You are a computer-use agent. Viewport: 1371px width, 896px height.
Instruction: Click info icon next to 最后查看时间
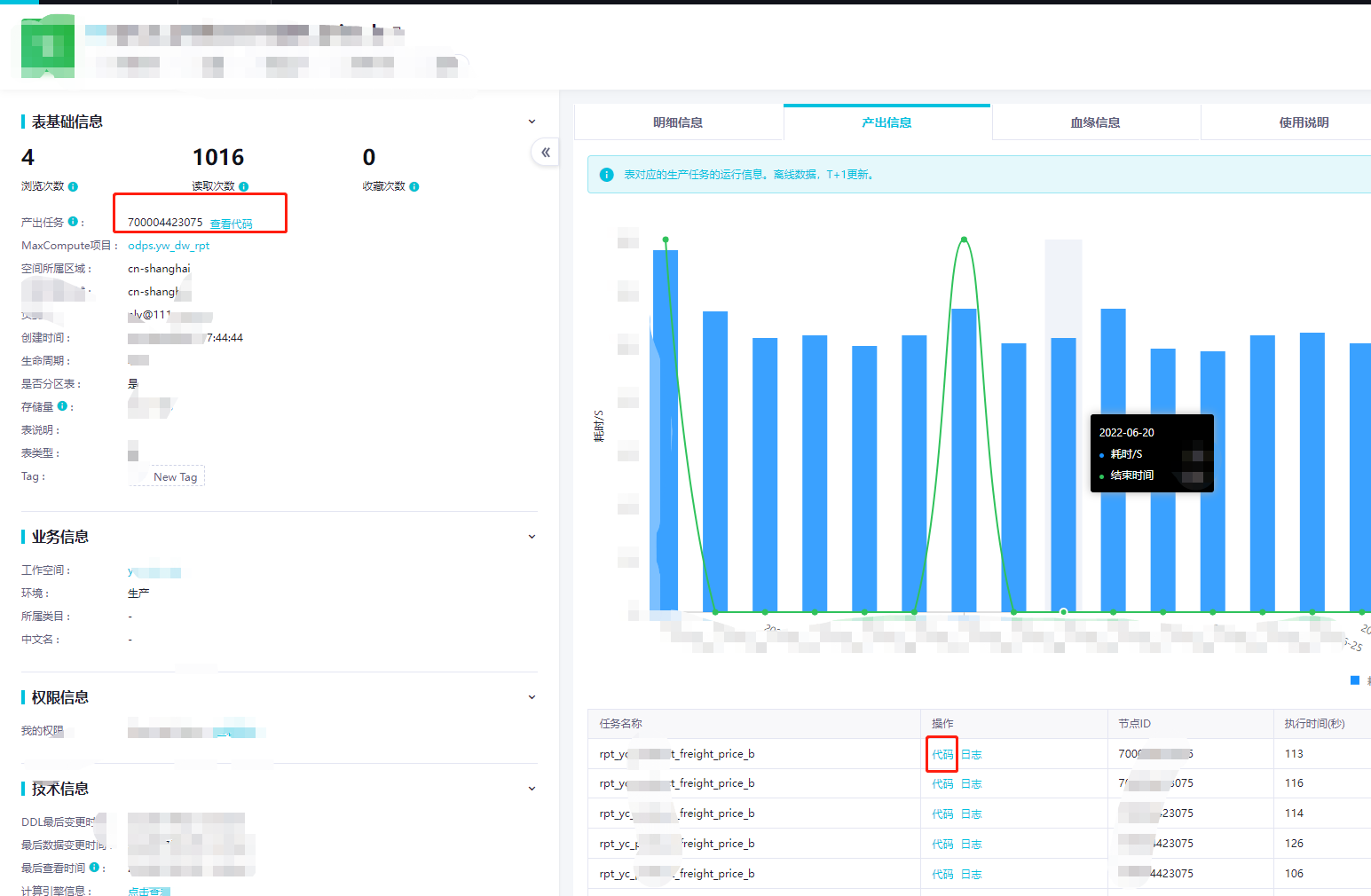[x=94, y=868]
